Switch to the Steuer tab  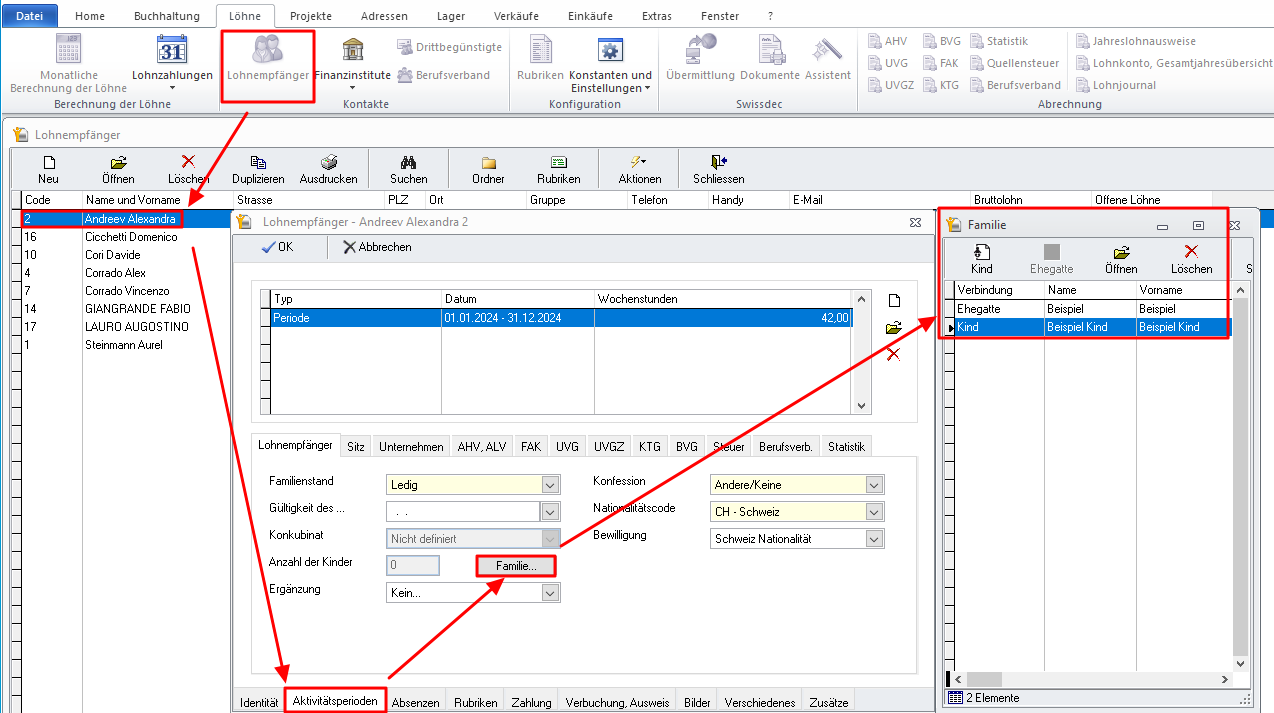728,447
